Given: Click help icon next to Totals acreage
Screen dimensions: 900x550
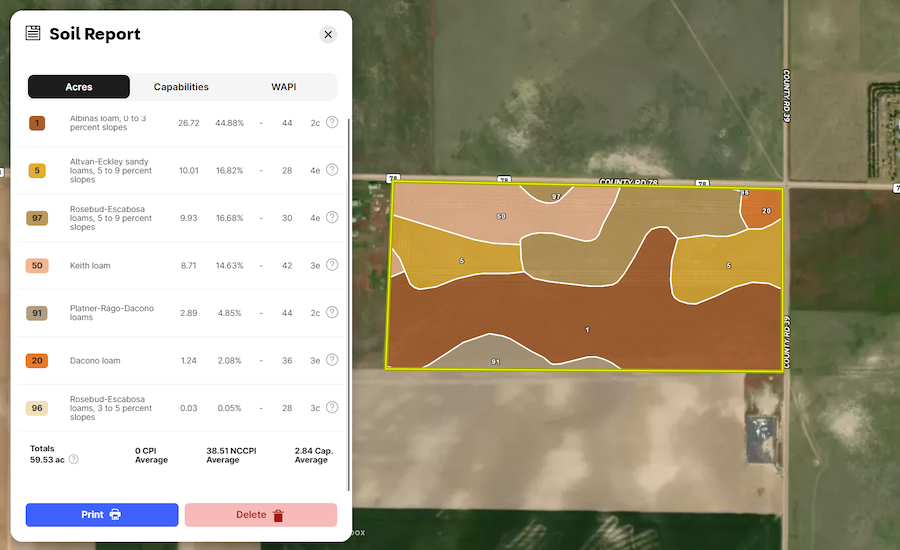Looking at the screenshot, I should pos(73,460).
